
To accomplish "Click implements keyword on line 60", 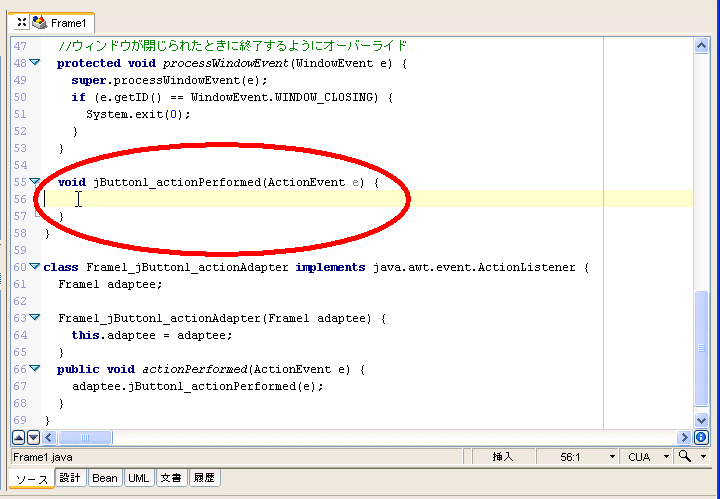I will [x=330, y=267].
